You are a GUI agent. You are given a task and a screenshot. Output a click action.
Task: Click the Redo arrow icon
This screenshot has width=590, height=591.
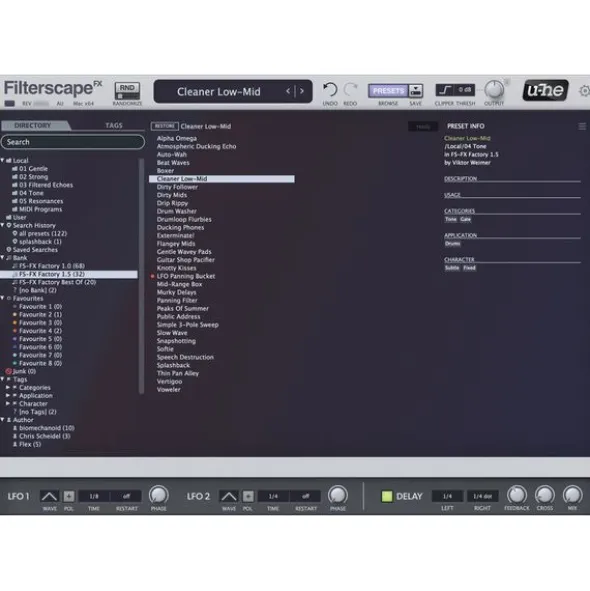(x=350, y=90)
